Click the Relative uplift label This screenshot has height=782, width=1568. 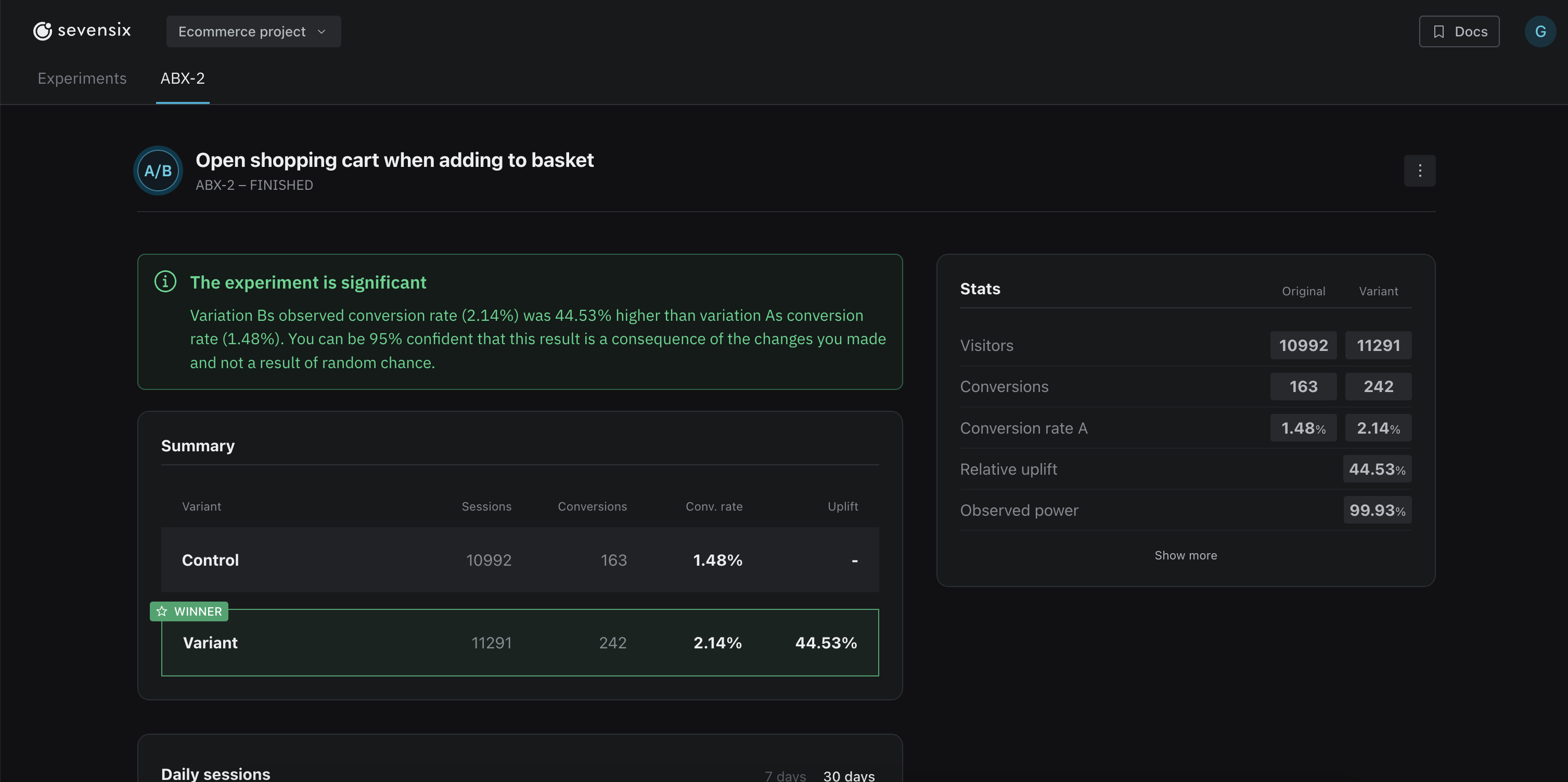(x=1009, y=469)
